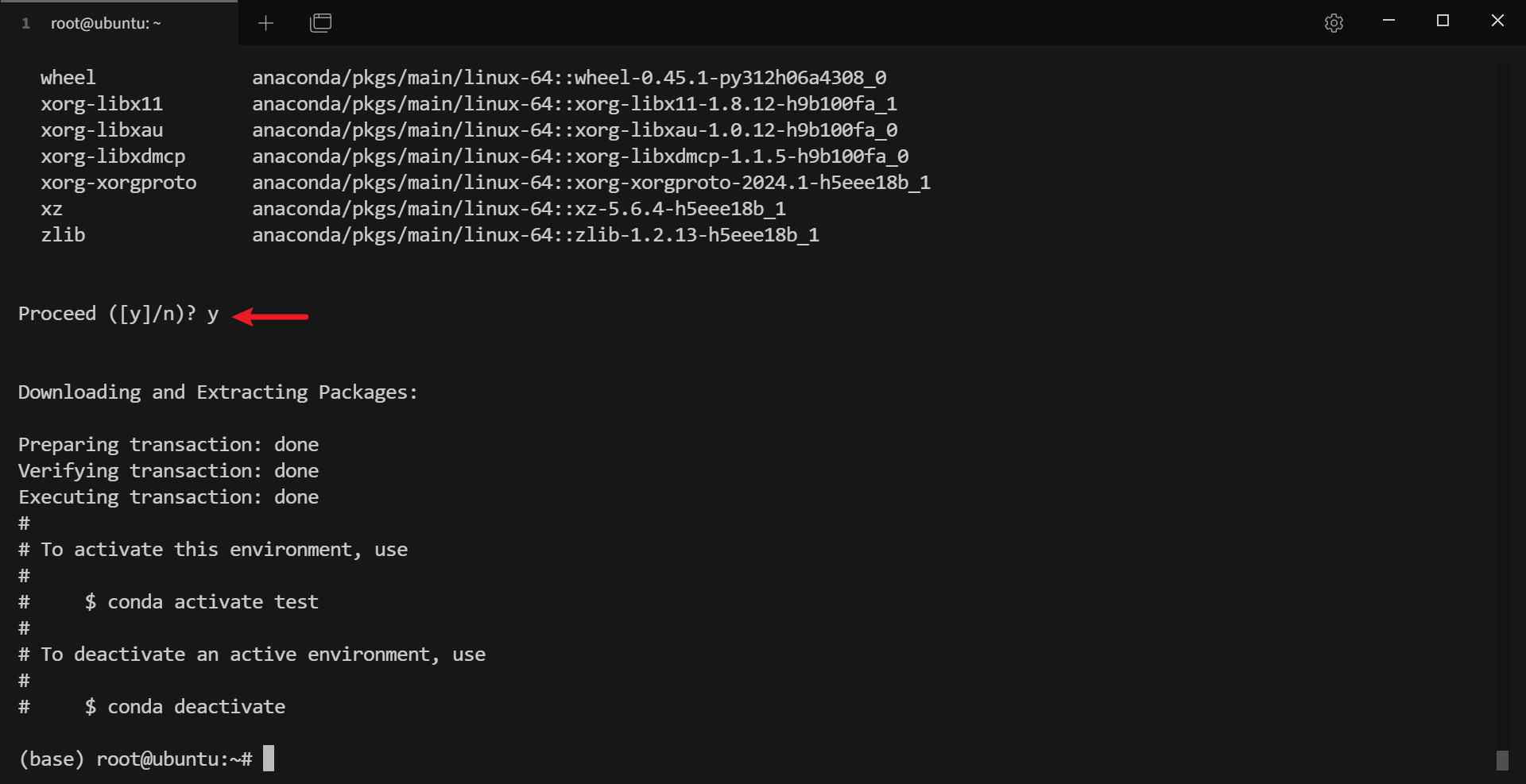Click the "zlib" package name

tap(64, 235)
